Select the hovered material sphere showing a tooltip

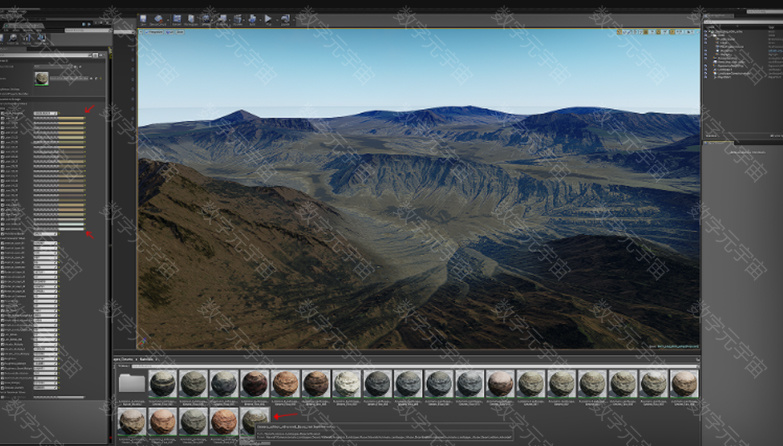pos(255,421)
